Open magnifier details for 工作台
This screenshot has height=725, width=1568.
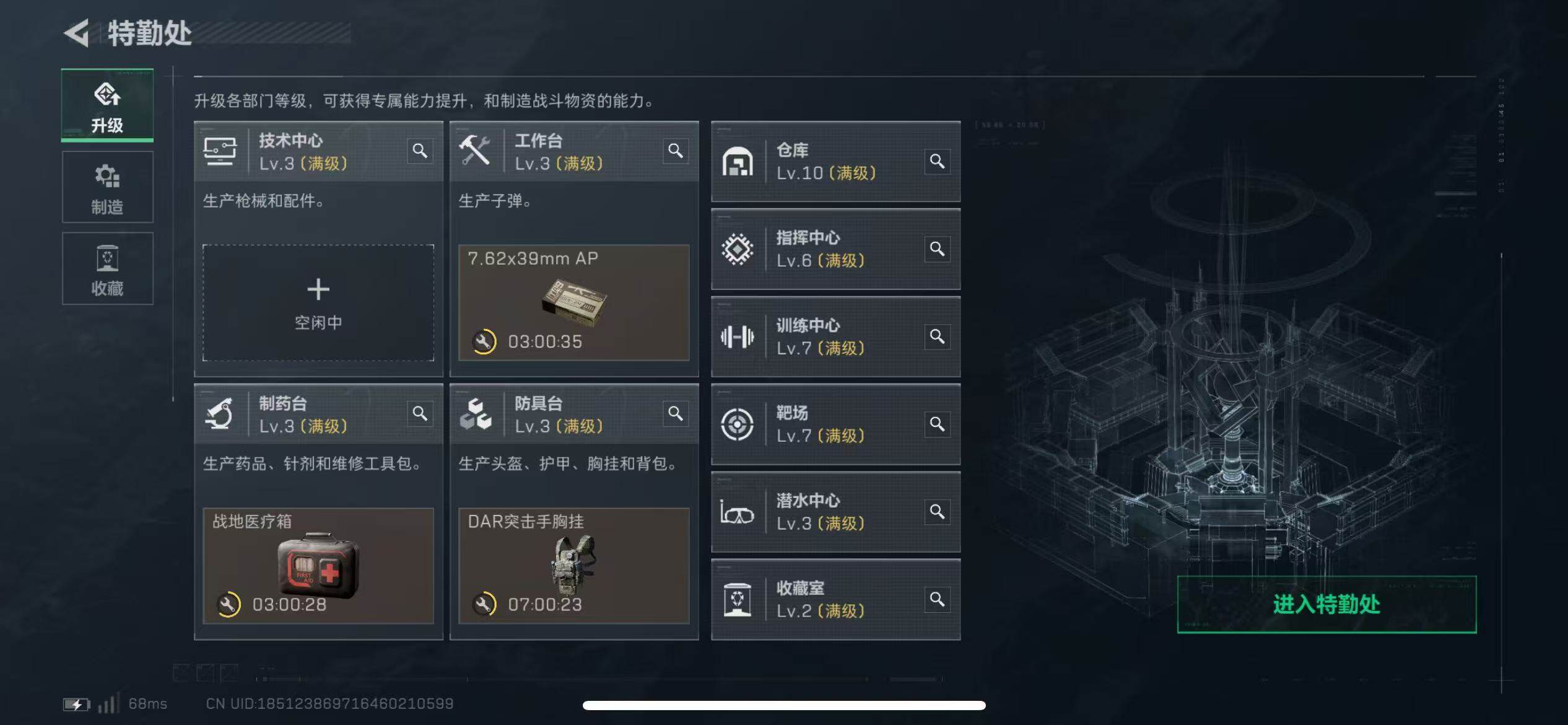click(x=676, y=151)
